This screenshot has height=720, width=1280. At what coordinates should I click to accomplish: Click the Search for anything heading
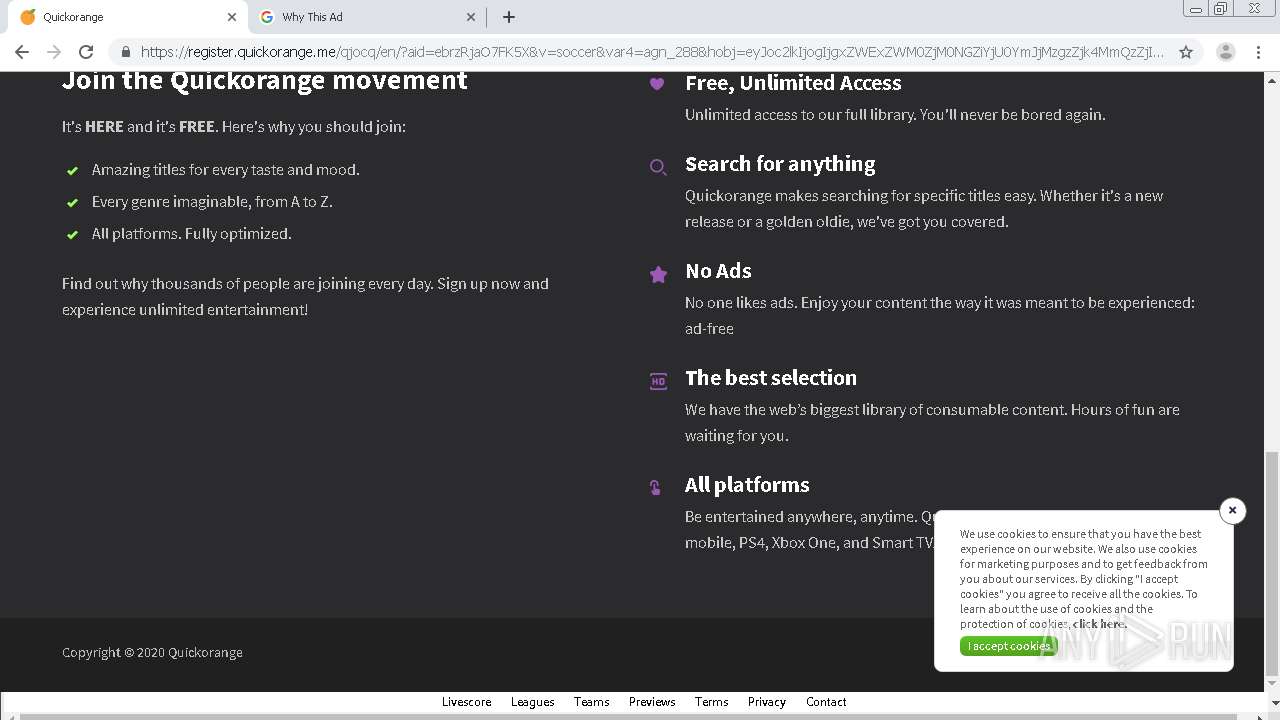click(x=780, y=164)
